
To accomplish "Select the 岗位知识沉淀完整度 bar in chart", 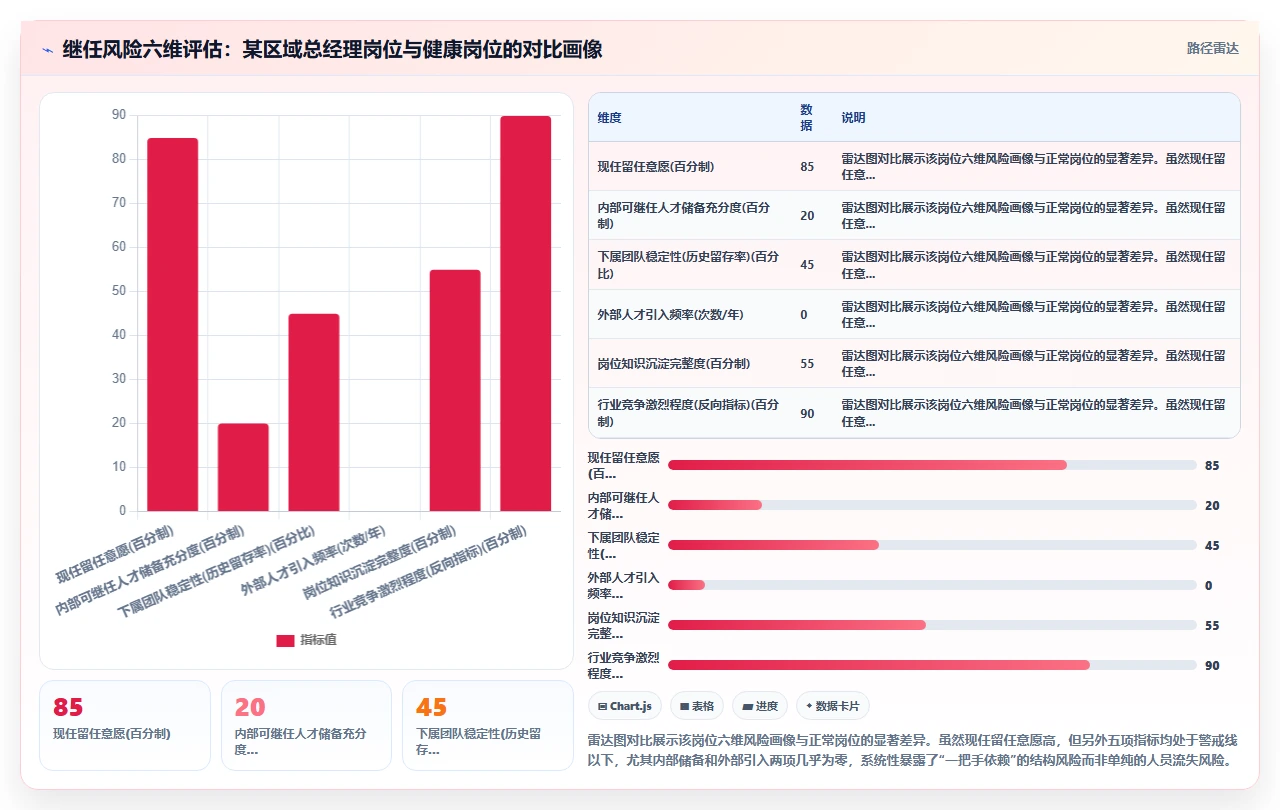I will (x=455, y=390).
